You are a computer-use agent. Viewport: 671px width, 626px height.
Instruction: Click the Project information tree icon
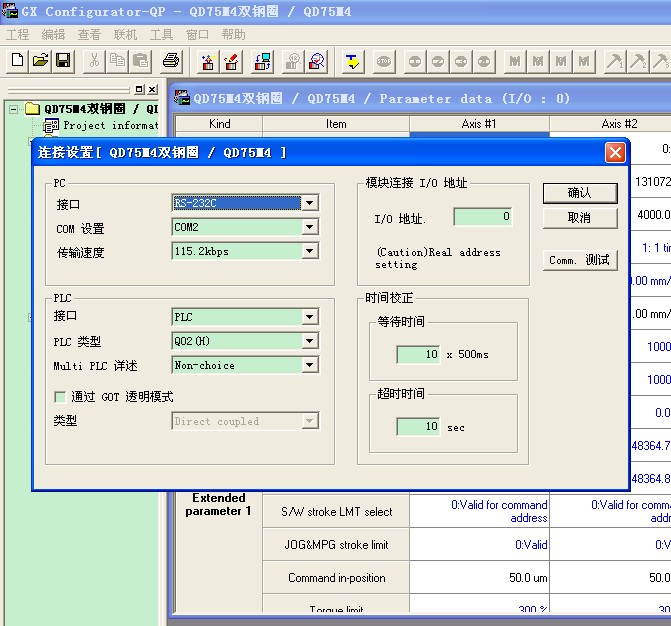pos(52,126)
